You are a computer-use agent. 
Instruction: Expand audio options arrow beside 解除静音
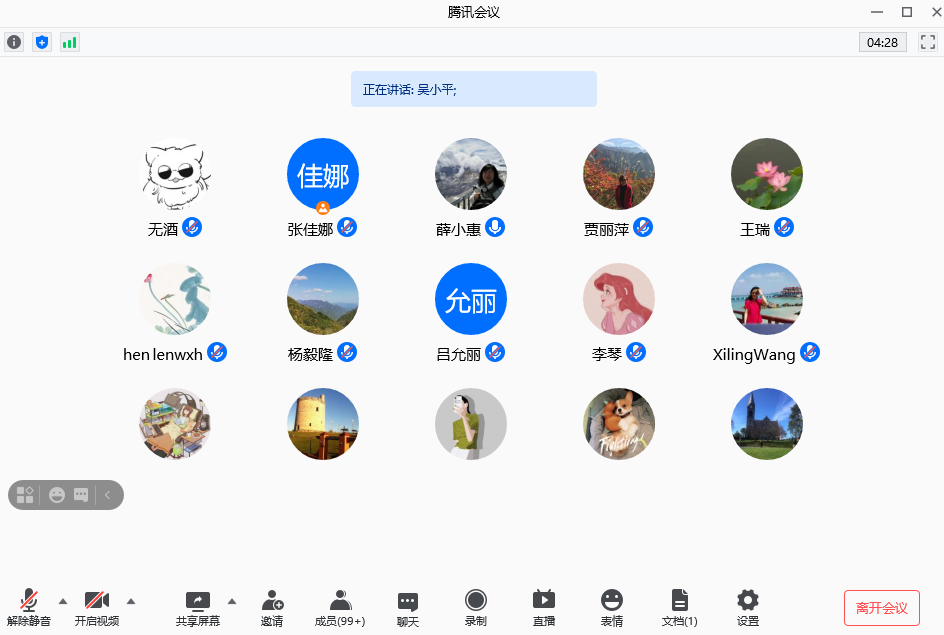point(63,601)
